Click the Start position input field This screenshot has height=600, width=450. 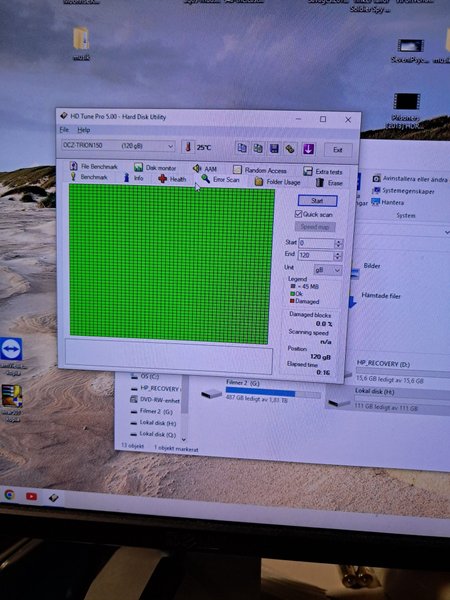[x=317, y=243]
